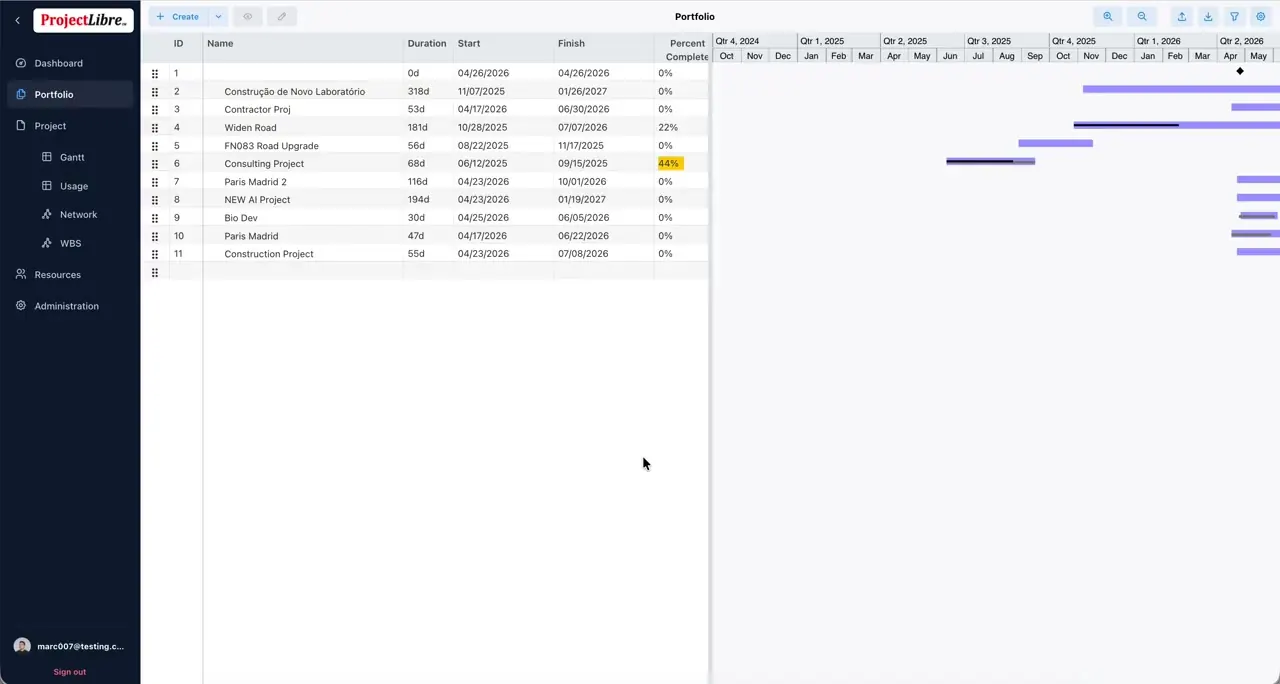
Task: Click drag handle of row 10 Paris Madrid
Action: coord(155,236)
